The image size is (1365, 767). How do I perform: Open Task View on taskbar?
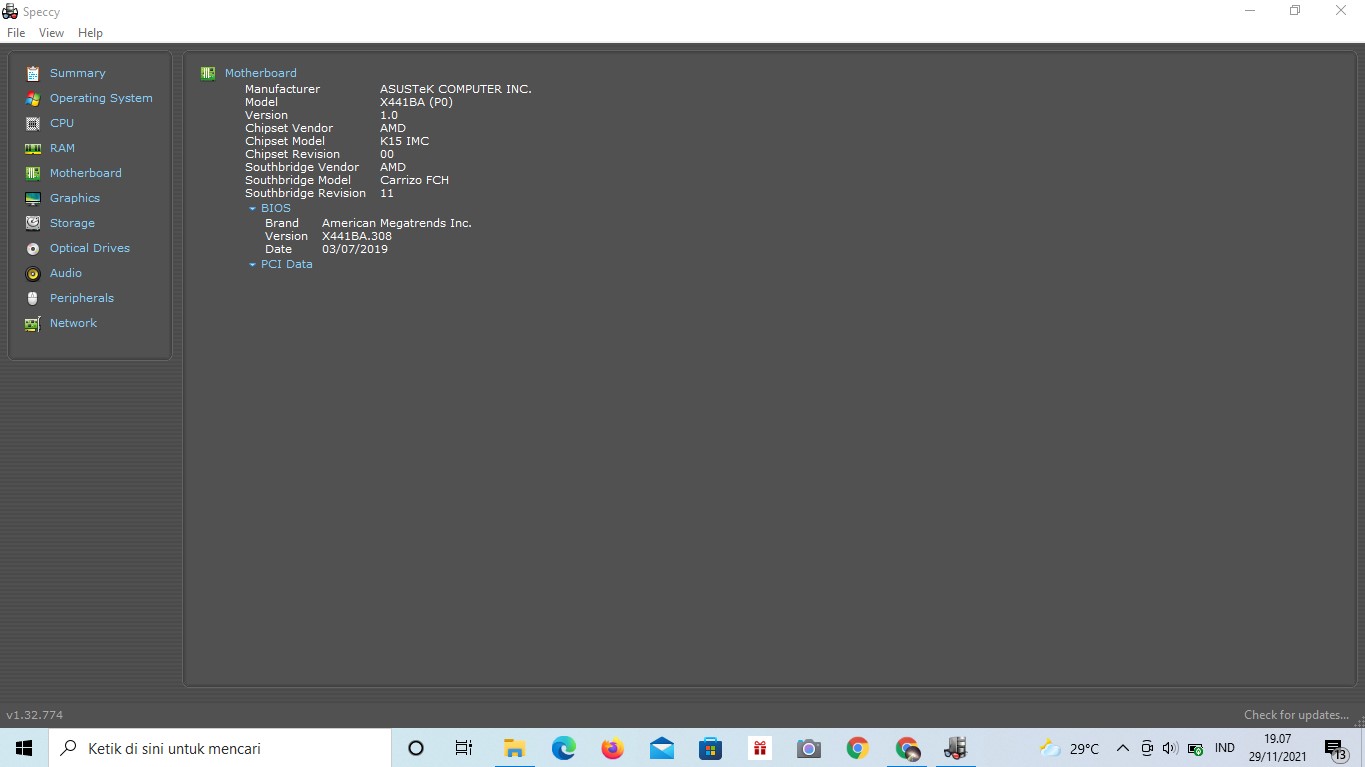(463, 748)
